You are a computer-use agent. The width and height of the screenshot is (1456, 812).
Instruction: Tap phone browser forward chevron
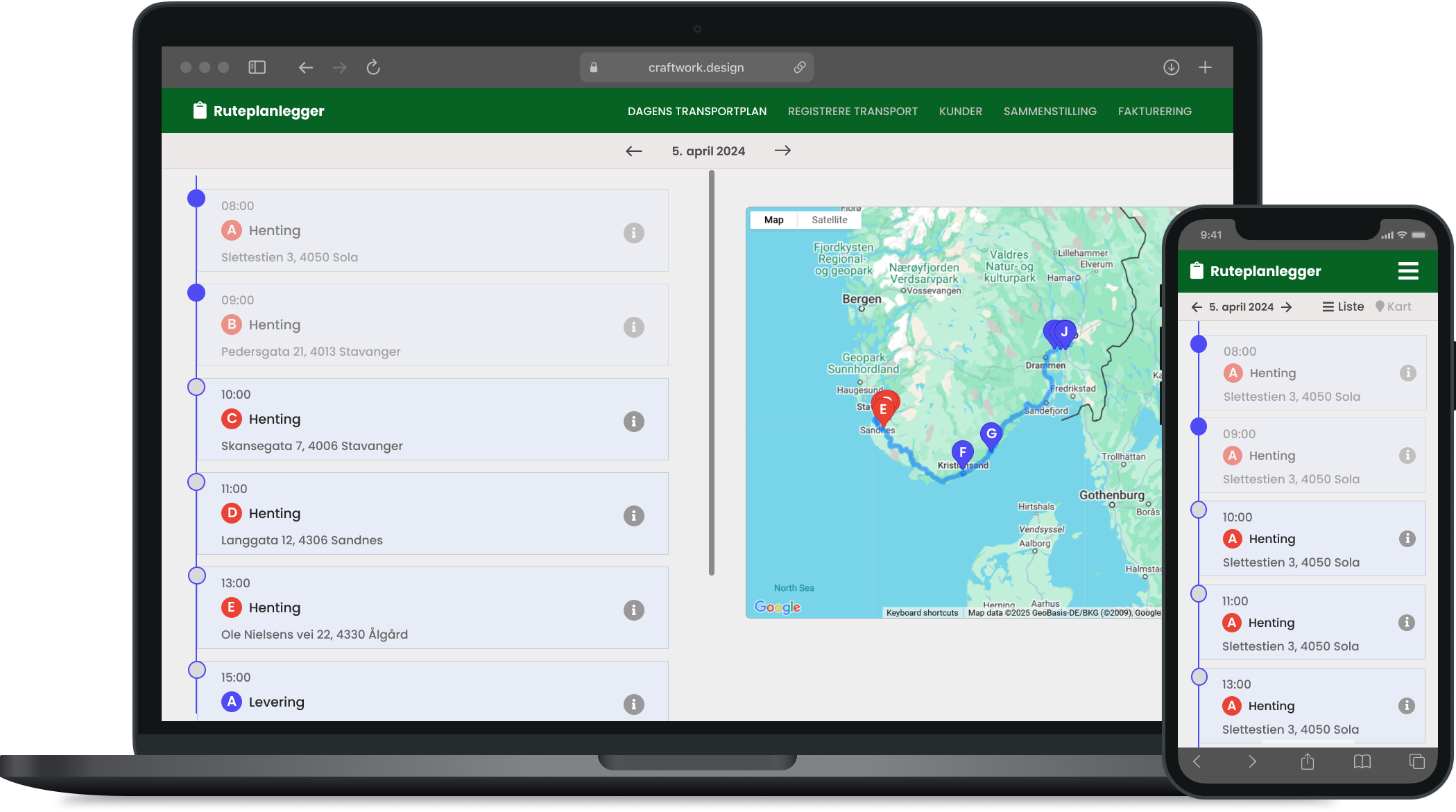1252,761
